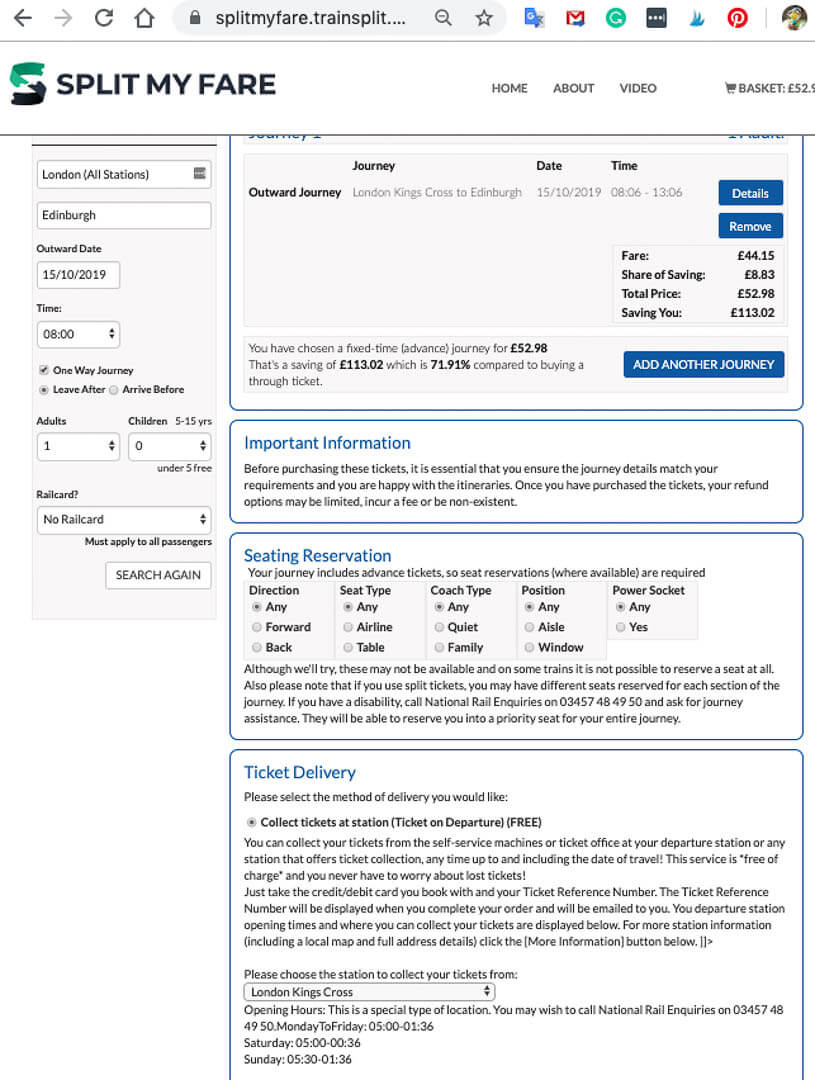The height and width of the screenshot is (1080, 815).
Task: Open browser profile avatar
Action: (794, 18)
